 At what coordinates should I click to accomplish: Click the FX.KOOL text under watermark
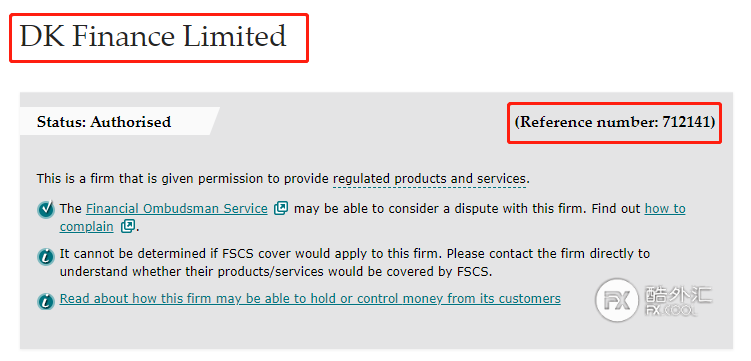pyautogui.click(x=671, y=311)
